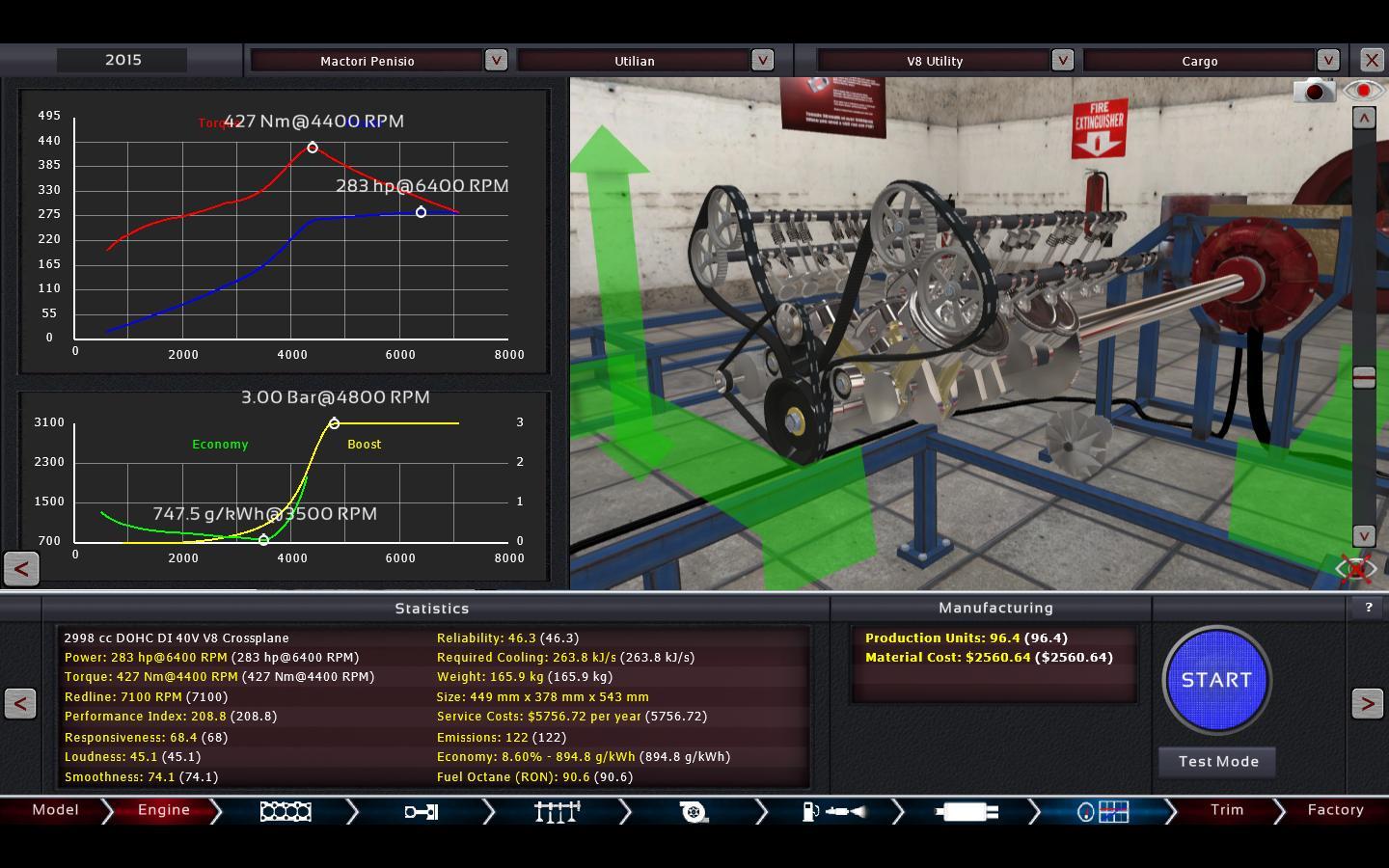Toggle Test Mode
Image resolution: width=1389 pixels, height=868 pixels.
[1217, 761]
